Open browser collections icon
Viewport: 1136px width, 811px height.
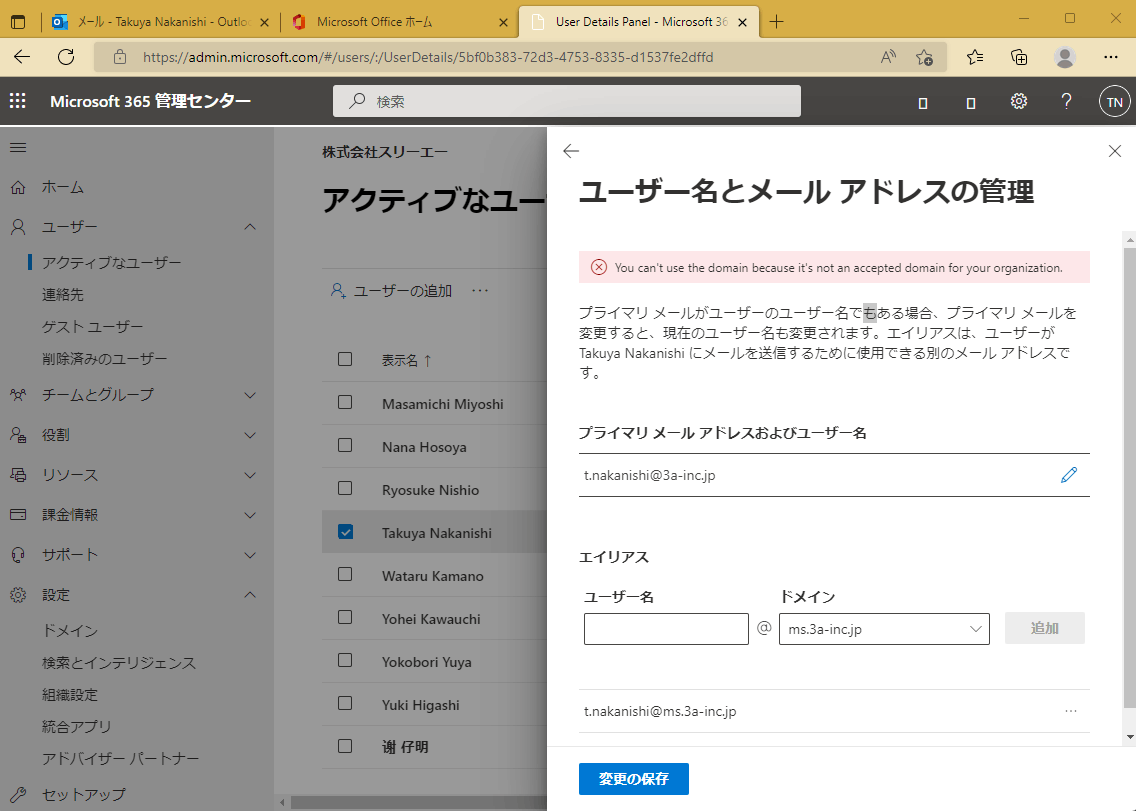click(x=1019, y=57)
